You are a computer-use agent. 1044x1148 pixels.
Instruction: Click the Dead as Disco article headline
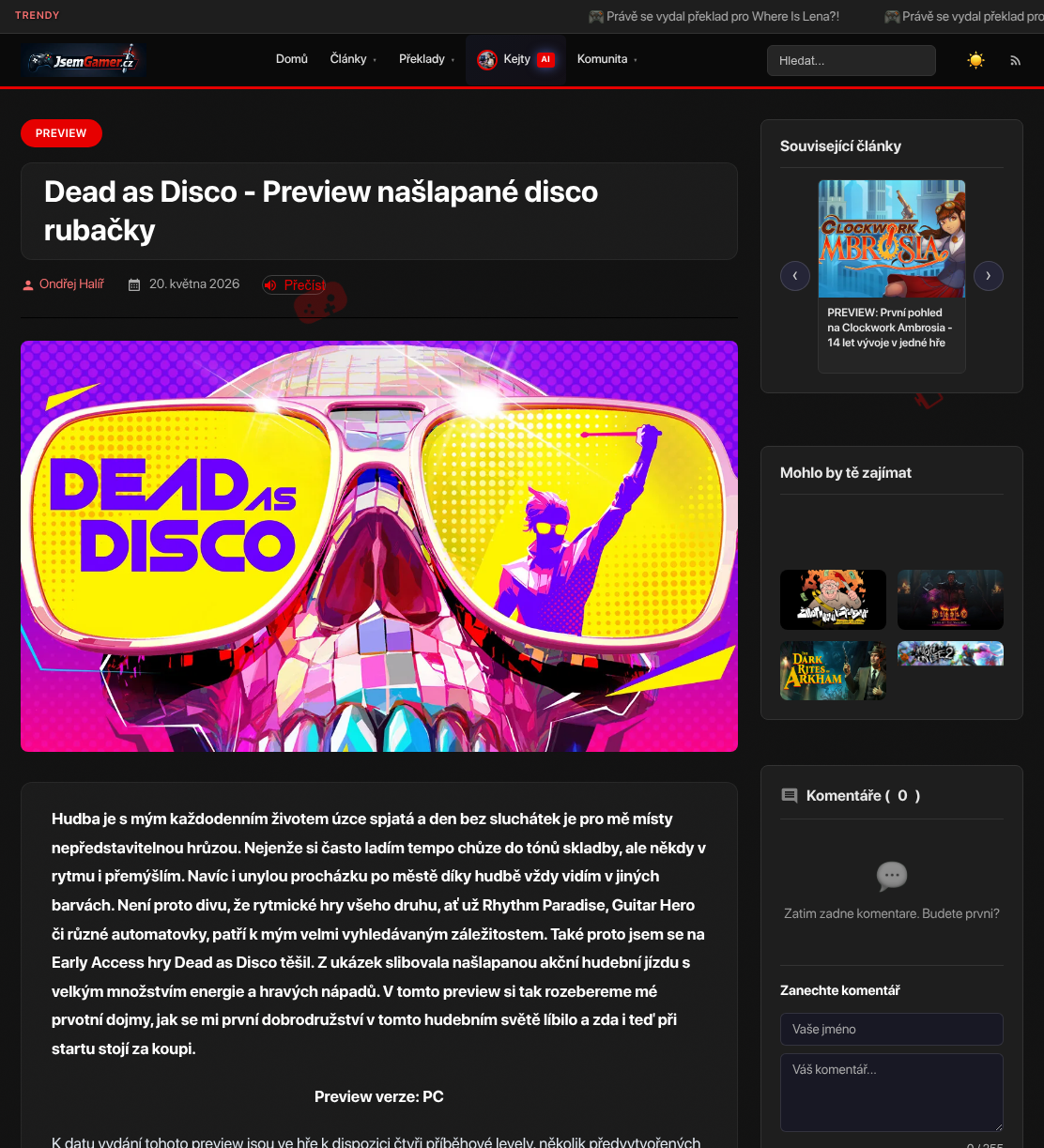[321, 210]
